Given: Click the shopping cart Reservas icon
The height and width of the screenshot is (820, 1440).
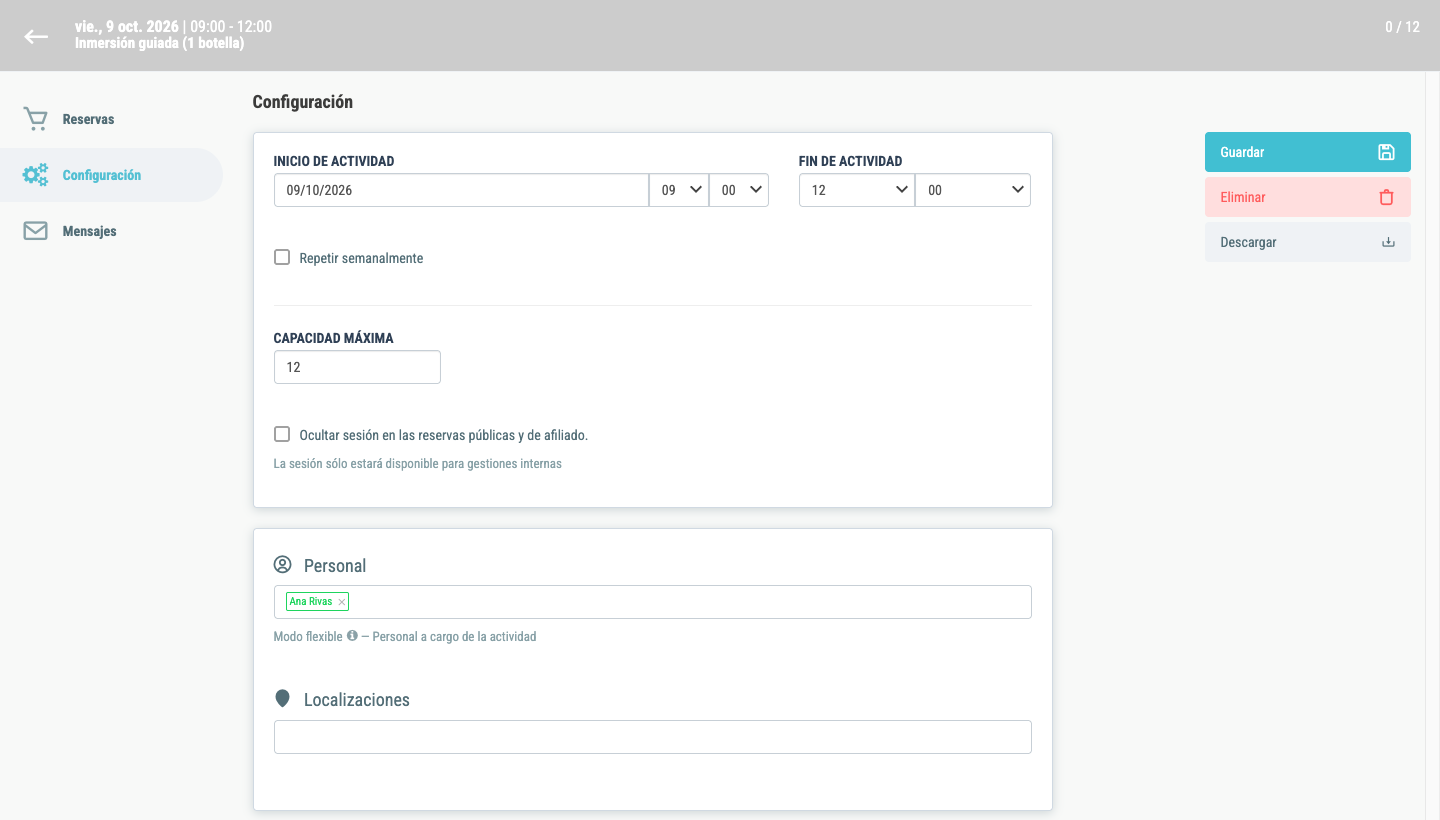Looking at the screenshot, I should tap(36, 119).
